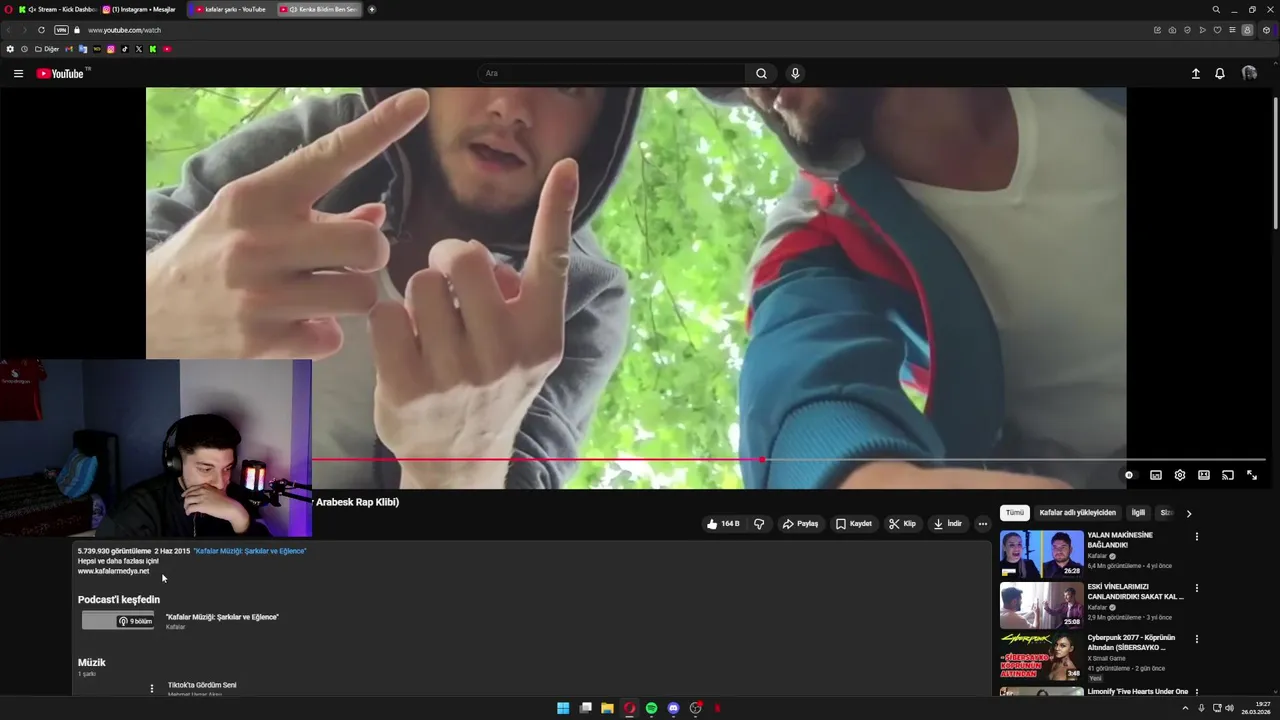The image size is (1280, 720).
Task: Select 'Kafalar adlı yükleyiciden' chip
Action: tap(1077, 513)
